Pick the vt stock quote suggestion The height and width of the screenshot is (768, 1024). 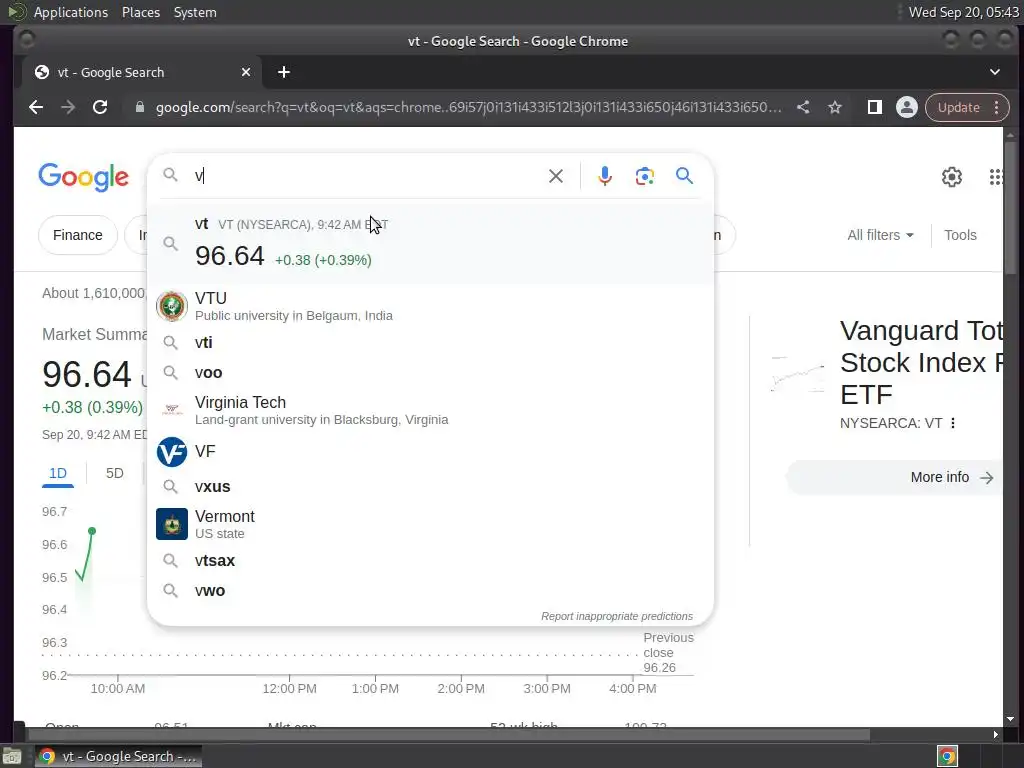point(430,243)
